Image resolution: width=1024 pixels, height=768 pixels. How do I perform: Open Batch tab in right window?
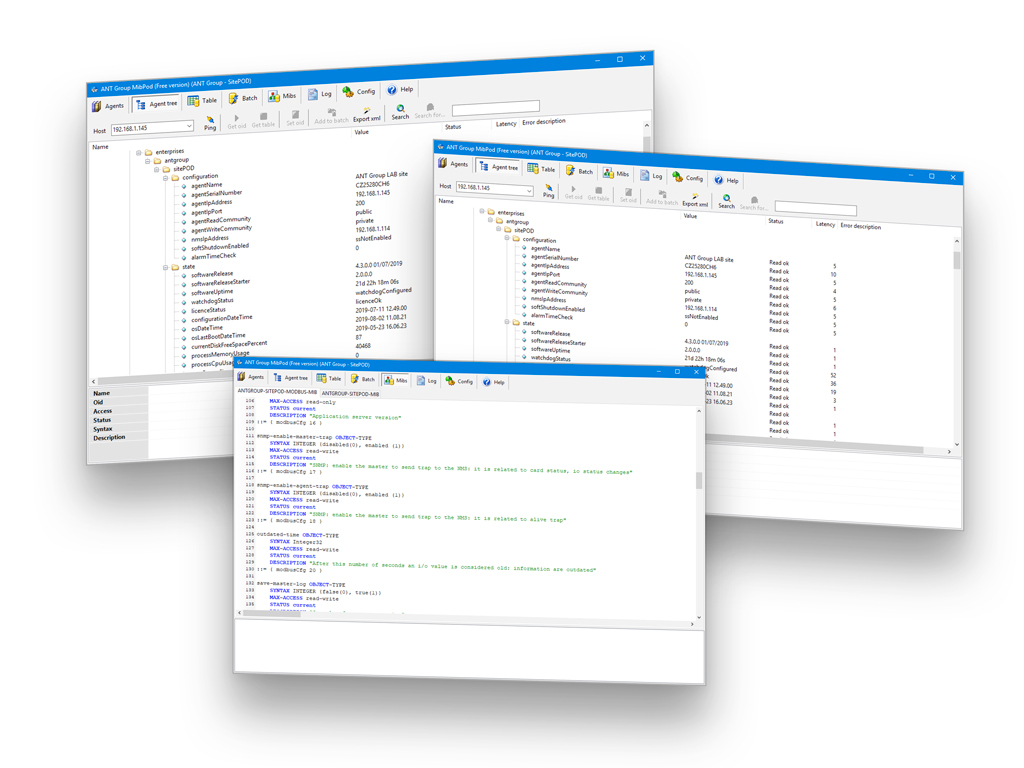pyautogui.click(x=579, y=171)
